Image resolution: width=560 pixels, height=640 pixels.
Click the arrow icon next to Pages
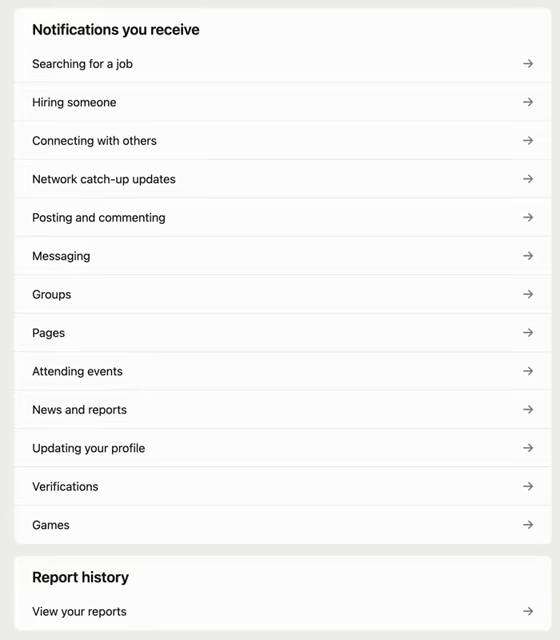528,333
